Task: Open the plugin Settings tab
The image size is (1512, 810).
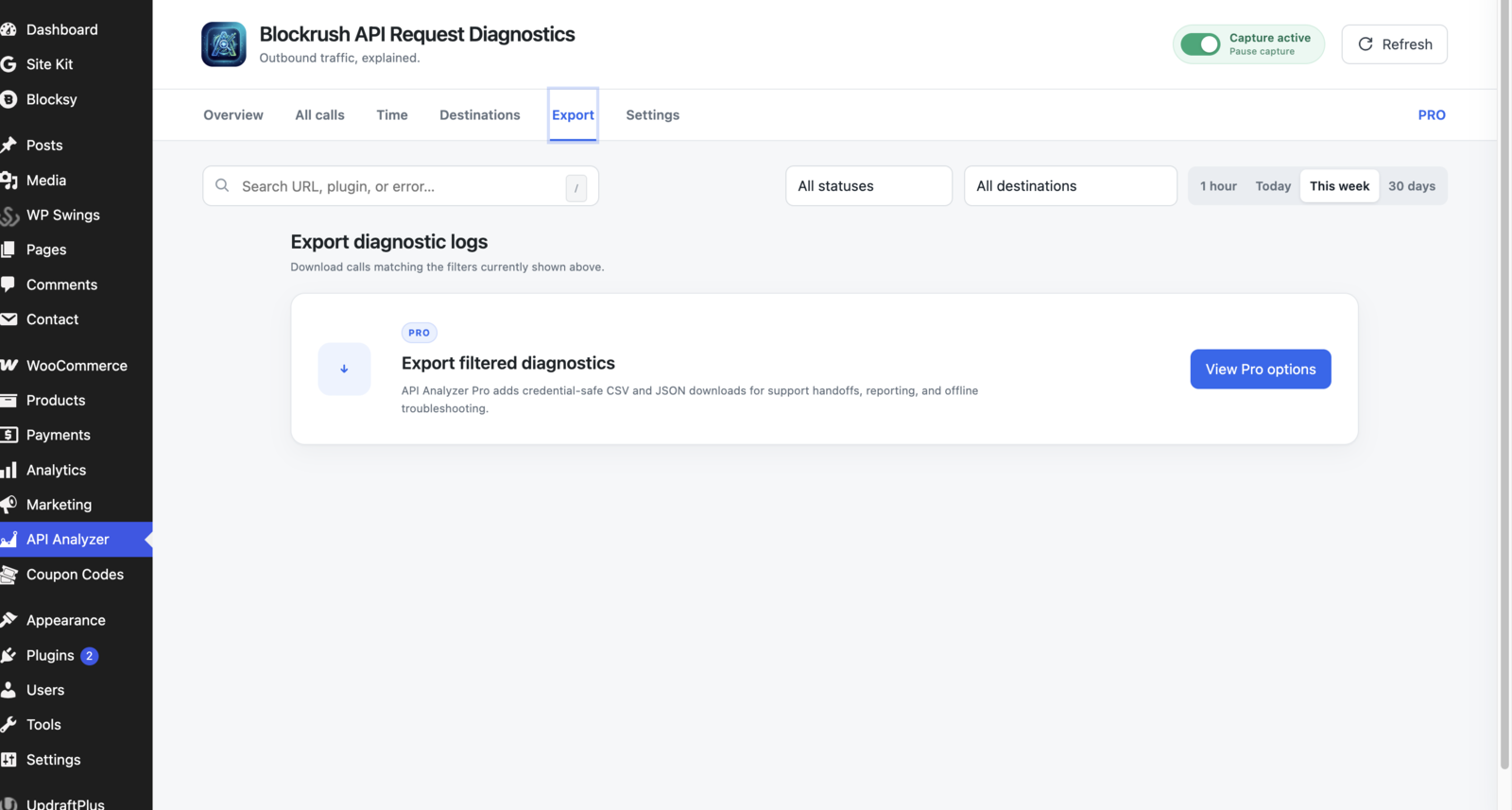Action: [x=652, y=115]
